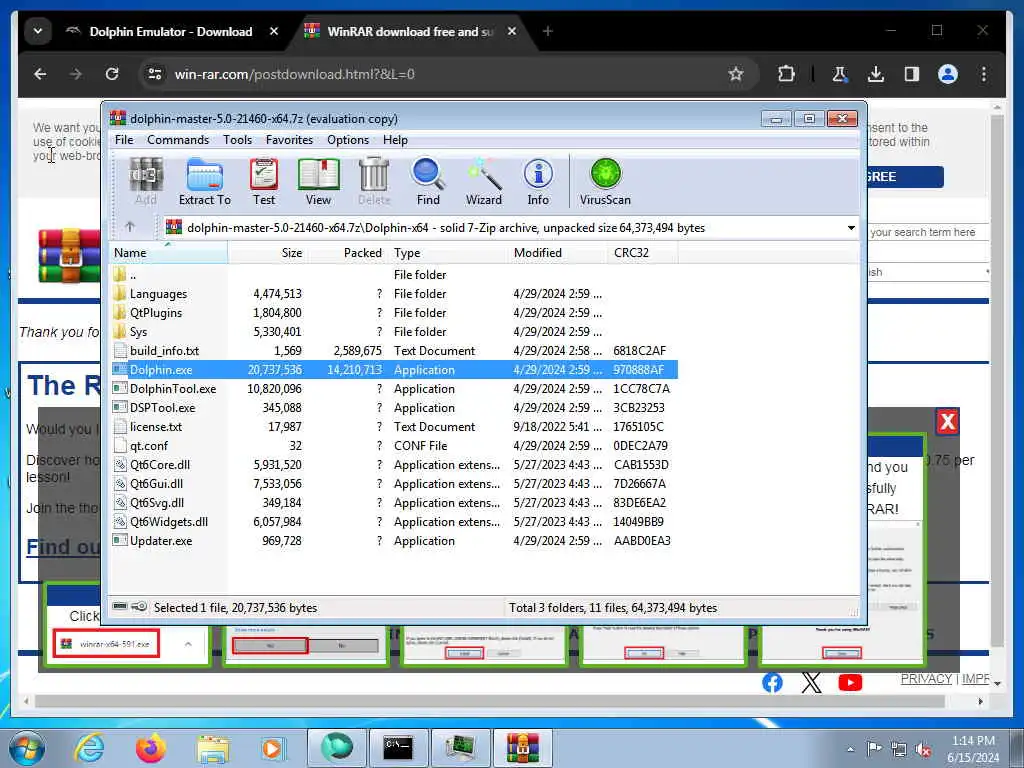Screen dimensions: 1024x768
Task: Sort by the Size column header
Action: [x=267, y=253]
